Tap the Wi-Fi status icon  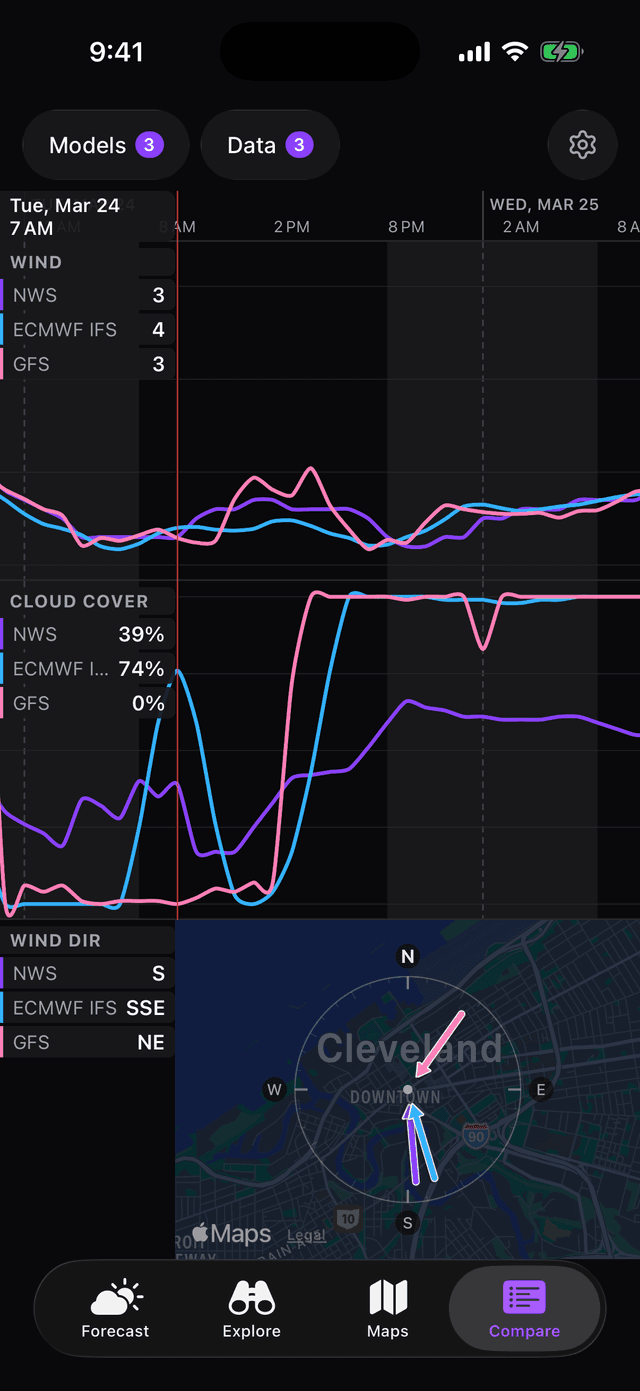click(515, 52)
